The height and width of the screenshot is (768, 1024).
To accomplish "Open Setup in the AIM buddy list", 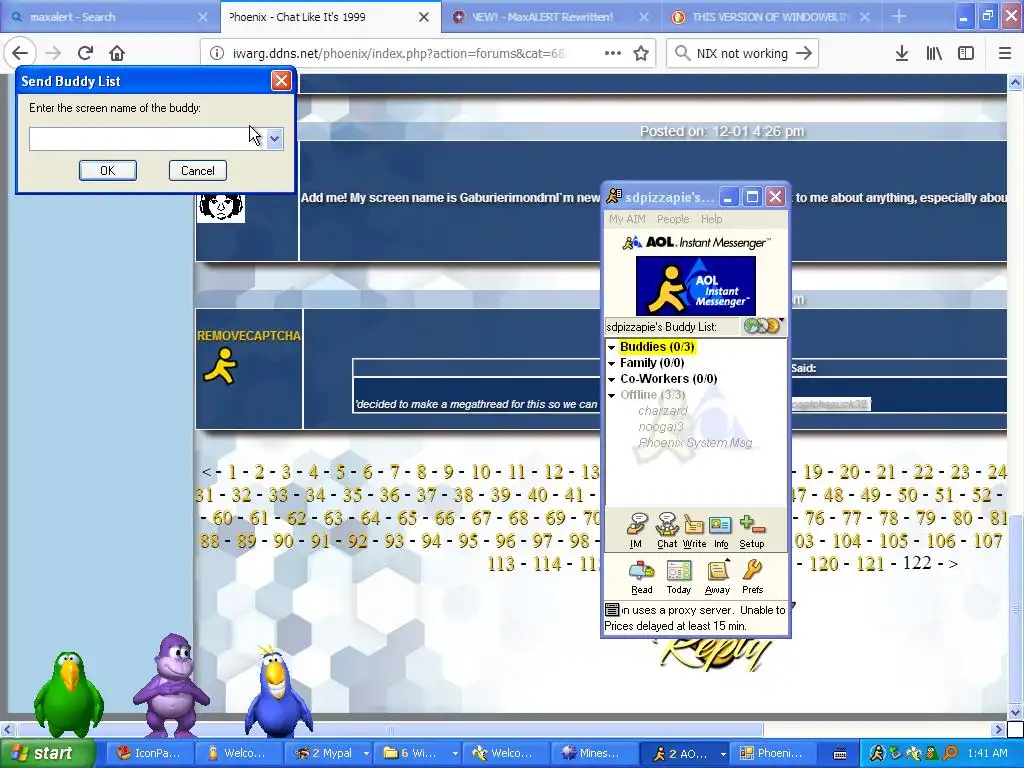I will 752,530.
